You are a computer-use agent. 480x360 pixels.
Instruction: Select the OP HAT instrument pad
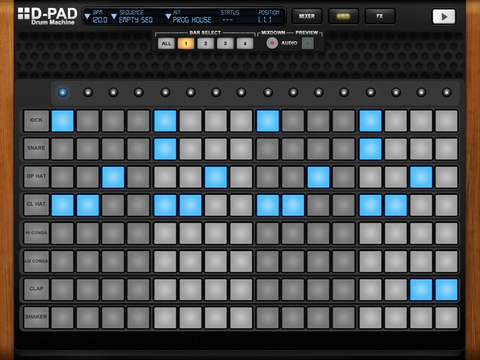tap(36, 176)
